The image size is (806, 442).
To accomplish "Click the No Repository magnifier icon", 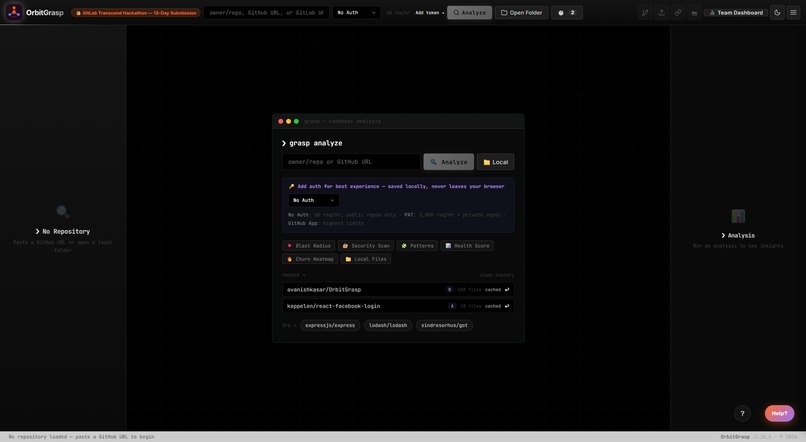I will click(x=63, y=211).
